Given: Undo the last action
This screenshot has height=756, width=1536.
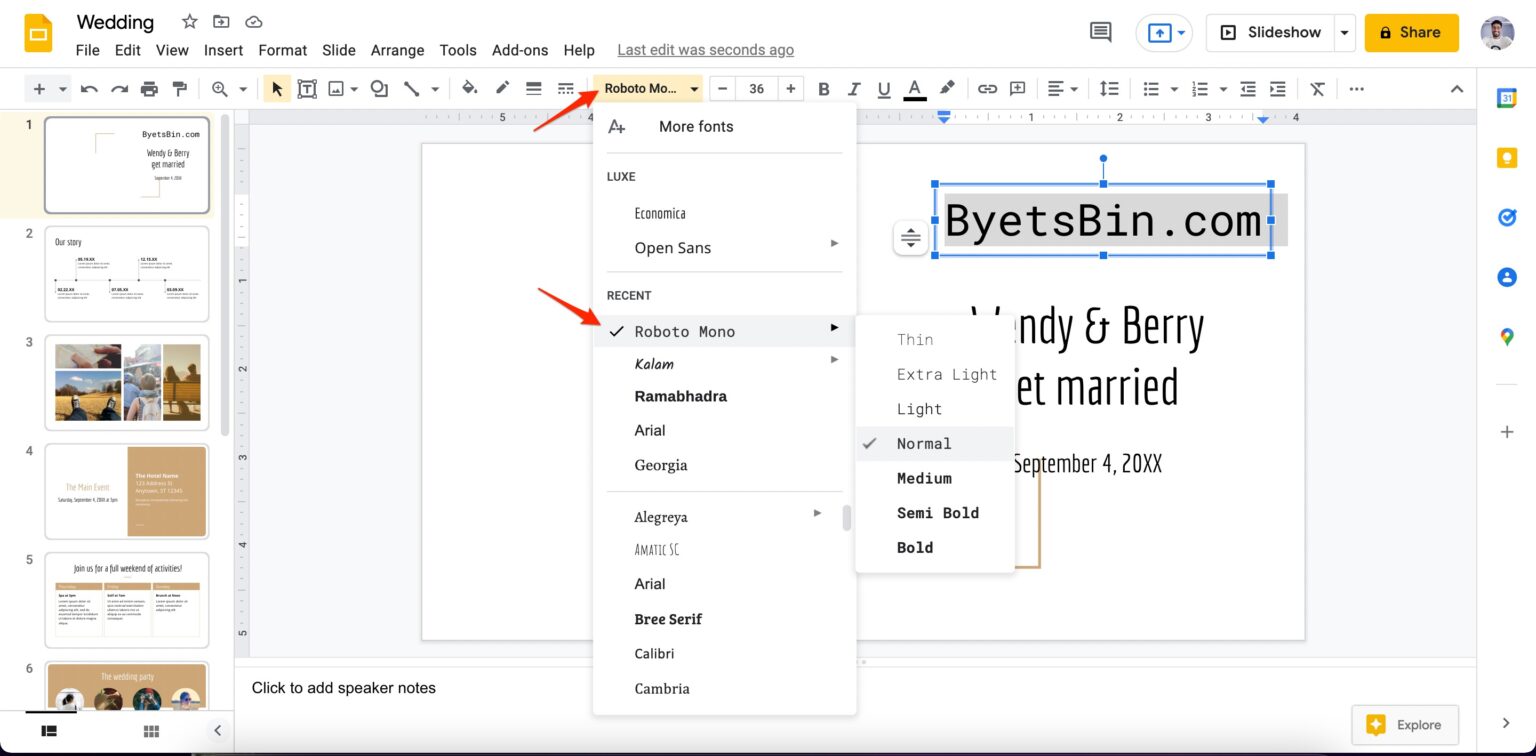Looking at the screenshot, I should pos(89,88).
